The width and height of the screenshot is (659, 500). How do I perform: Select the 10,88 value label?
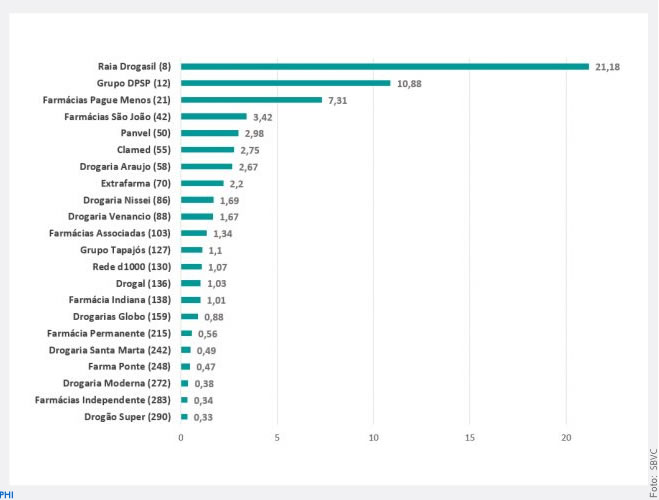pos(409,84)
